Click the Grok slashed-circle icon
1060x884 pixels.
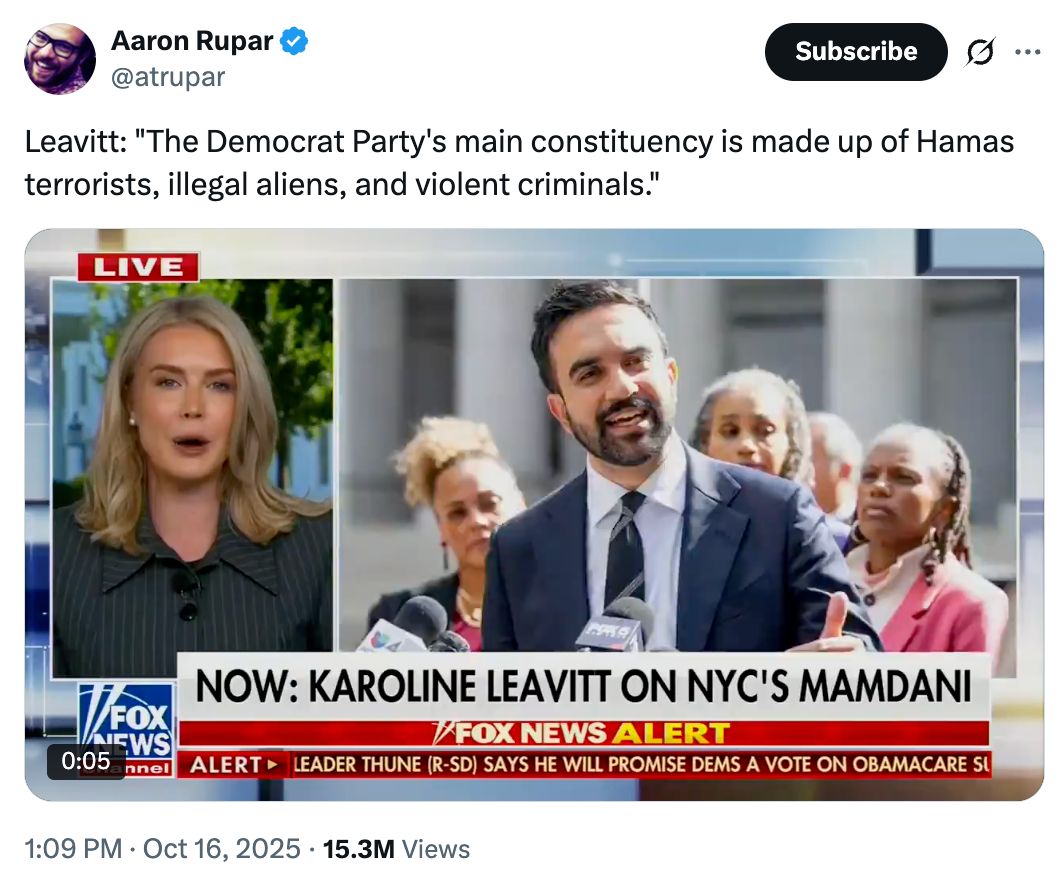coord(980,51)
